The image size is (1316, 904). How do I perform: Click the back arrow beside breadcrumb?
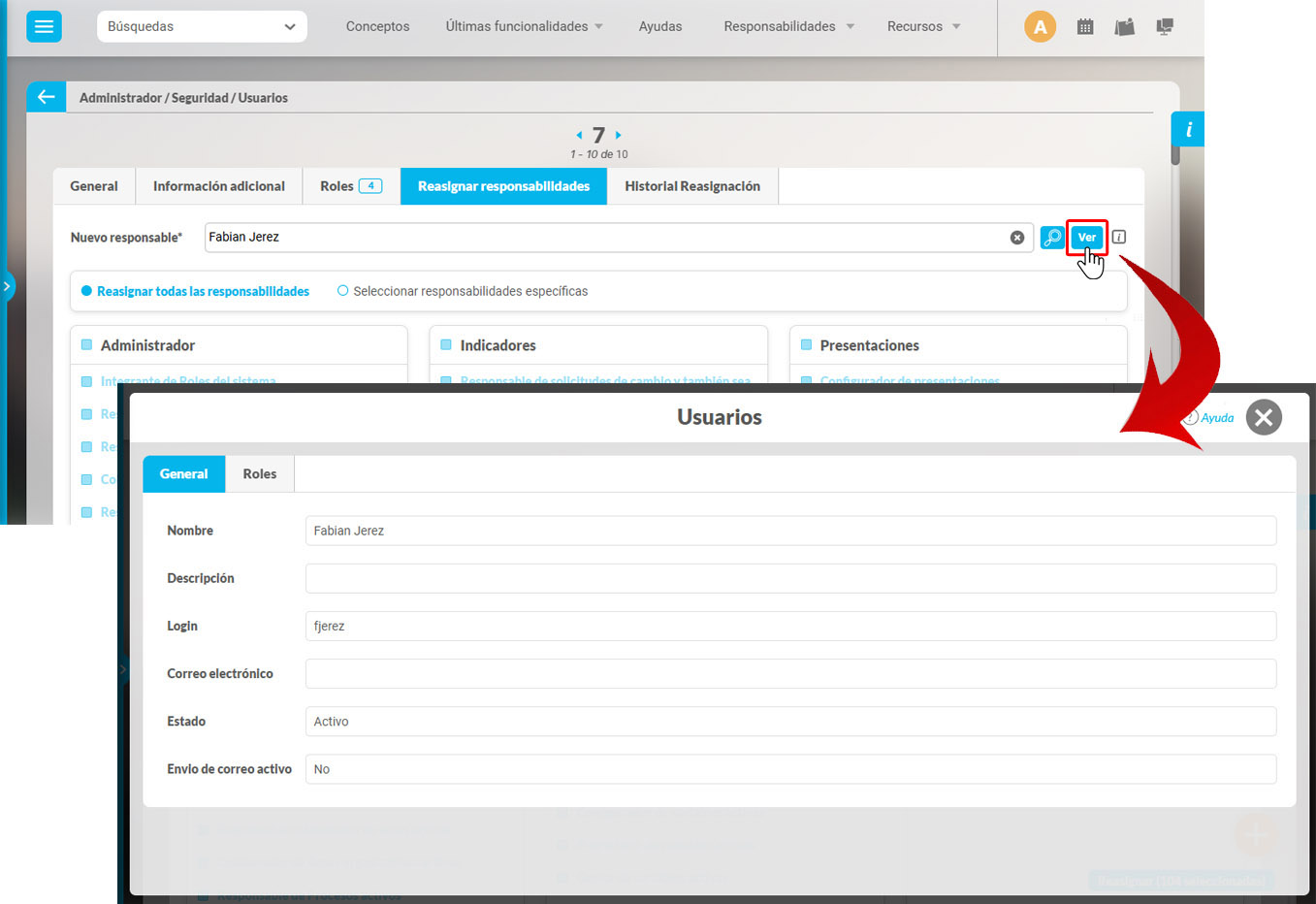tap(46, 97)
